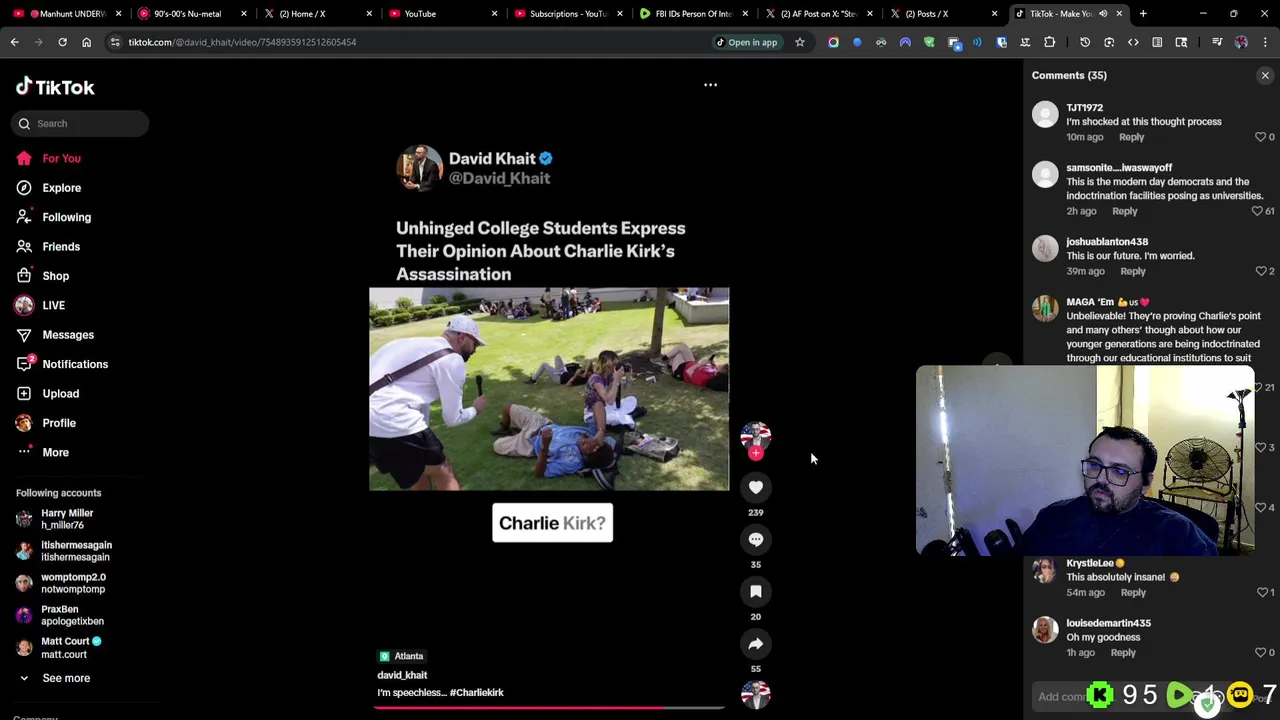Open Harry Miller's followed account

(56, 519)
